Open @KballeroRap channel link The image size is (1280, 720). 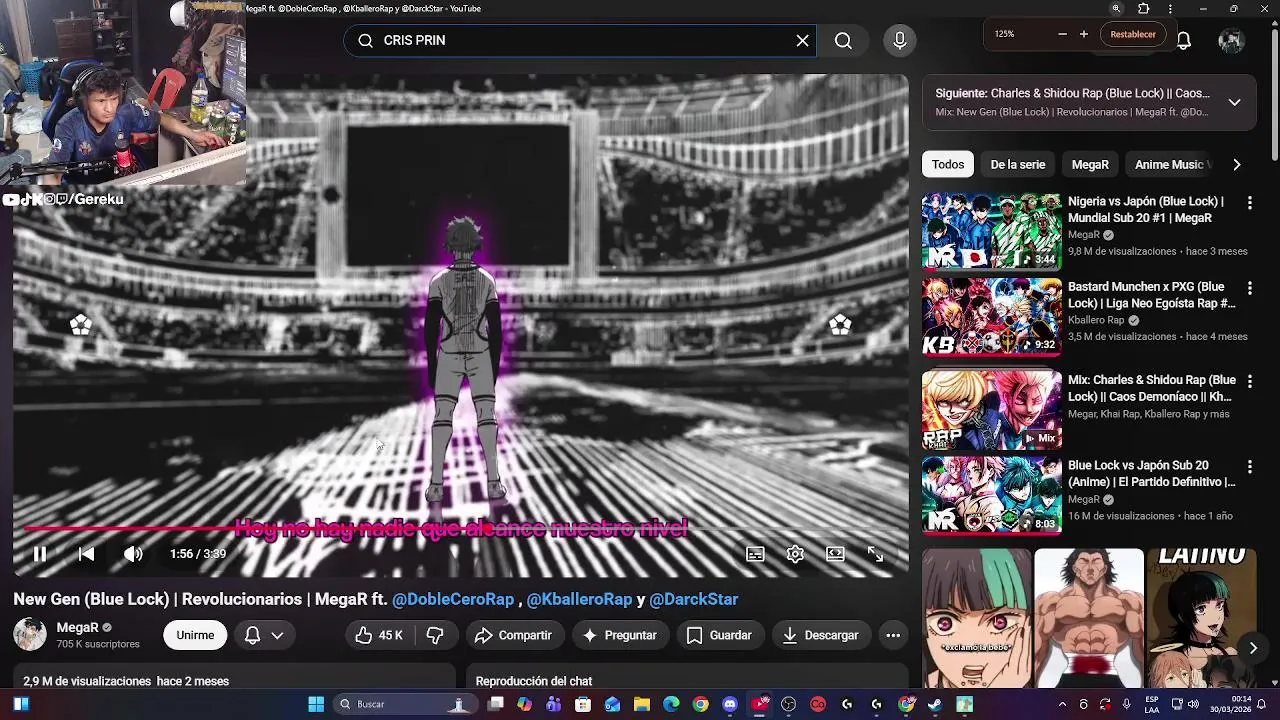[580, 599]
